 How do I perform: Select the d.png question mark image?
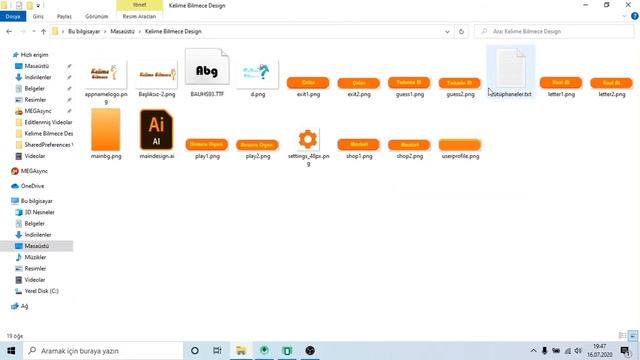pos(258,78)
